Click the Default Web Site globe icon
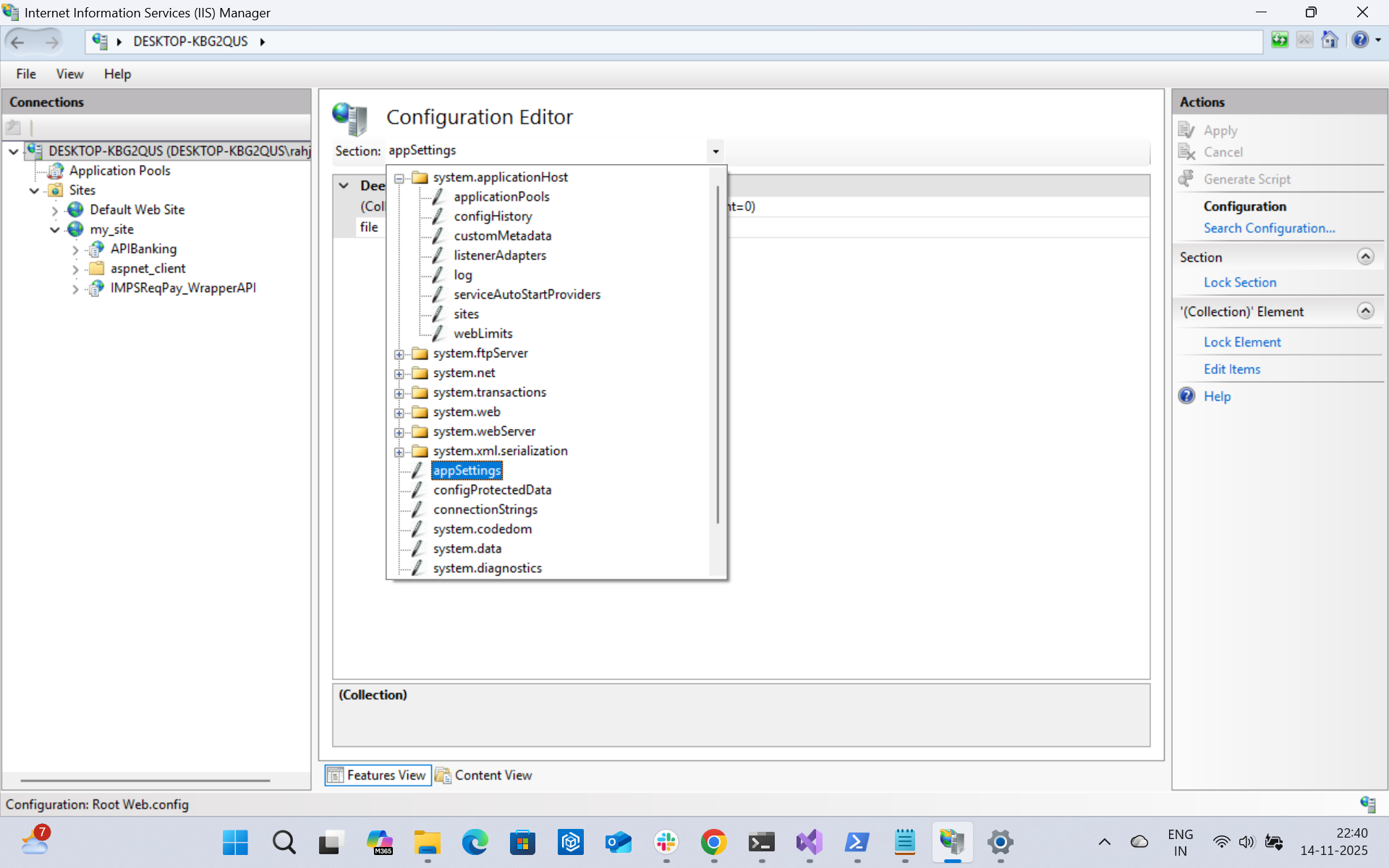1389x868 pixels. 75,210
